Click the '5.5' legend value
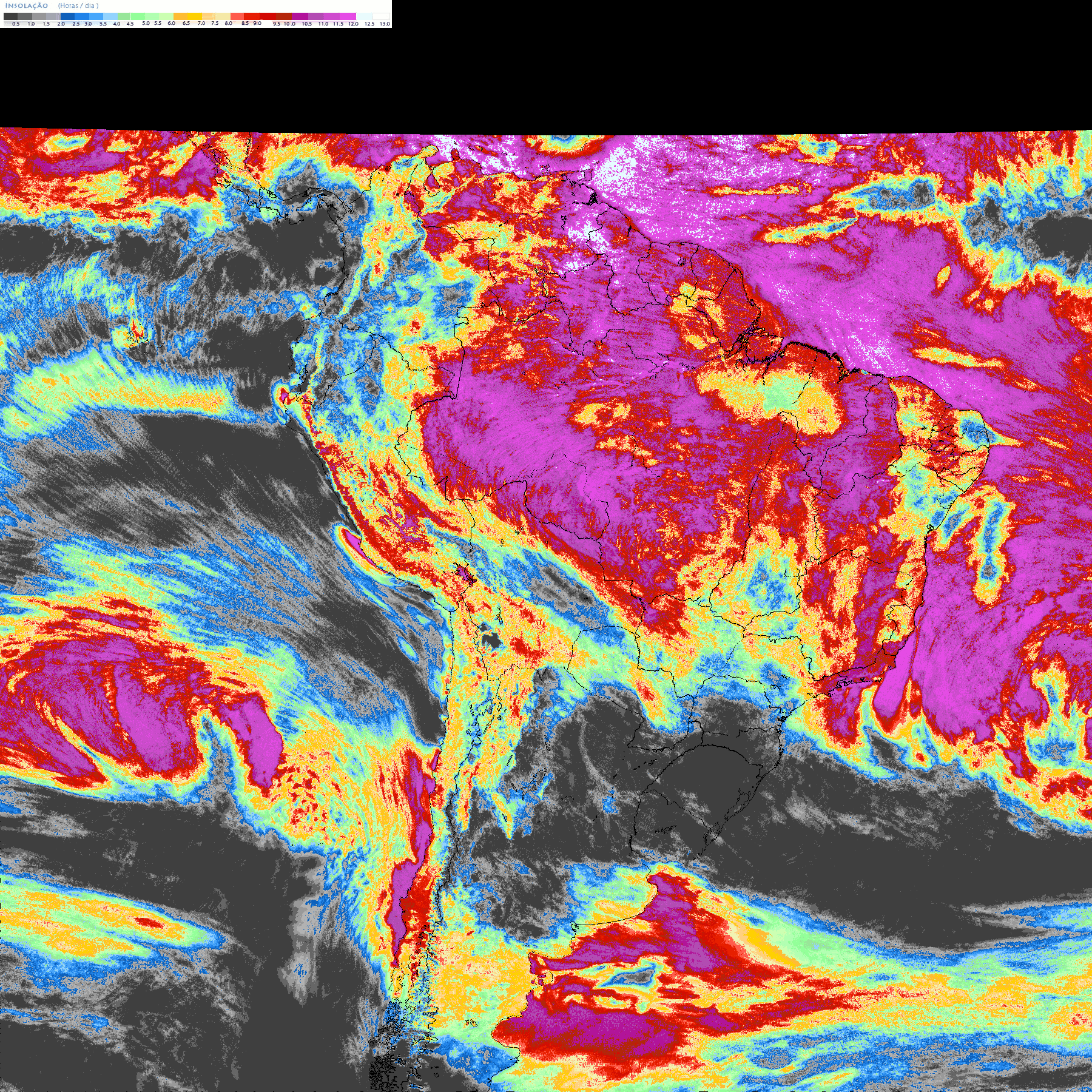The image size is (1092, 1092). tap(158, 23)
